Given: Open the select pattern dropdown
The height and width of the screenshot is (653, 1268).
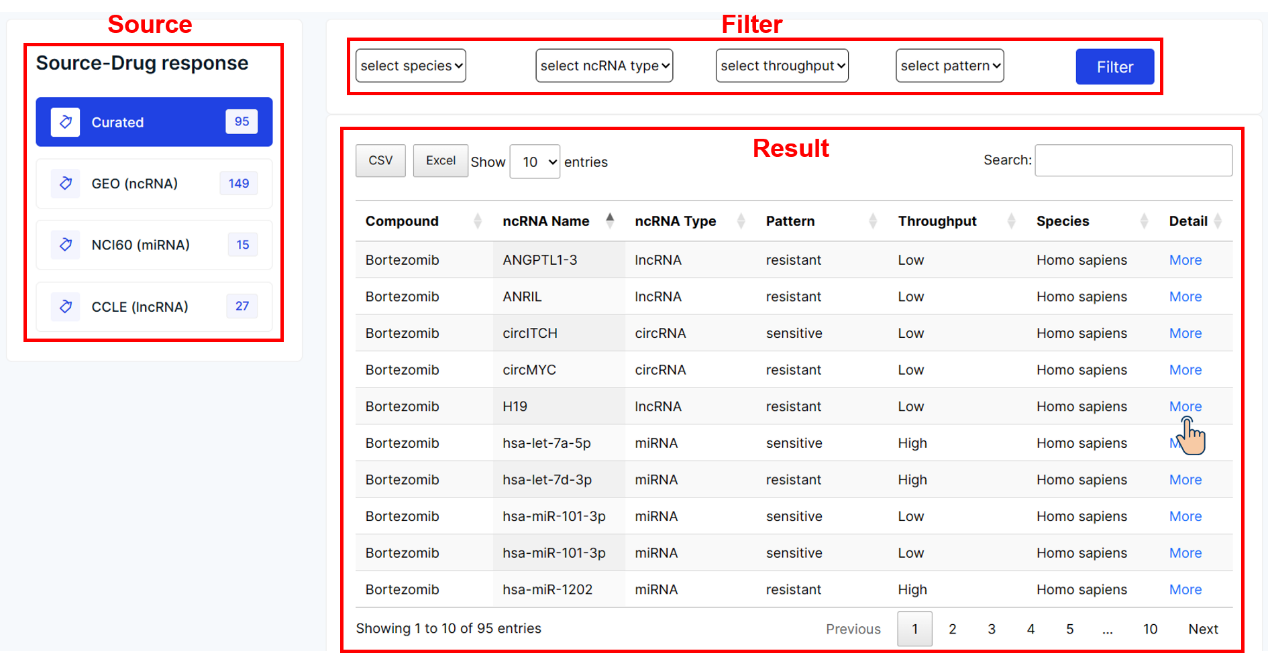Looking at the screenshot, I should (950, 66).
